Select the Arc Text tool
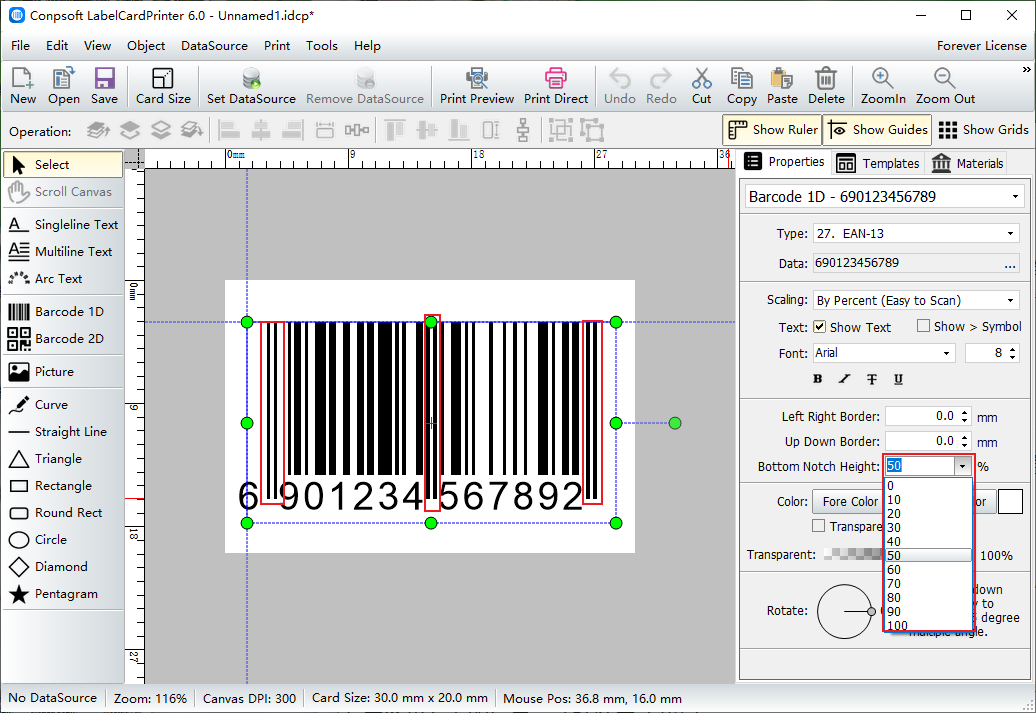Image resolution: width=1036 pixels, height=713 pixels. (63, 278)
